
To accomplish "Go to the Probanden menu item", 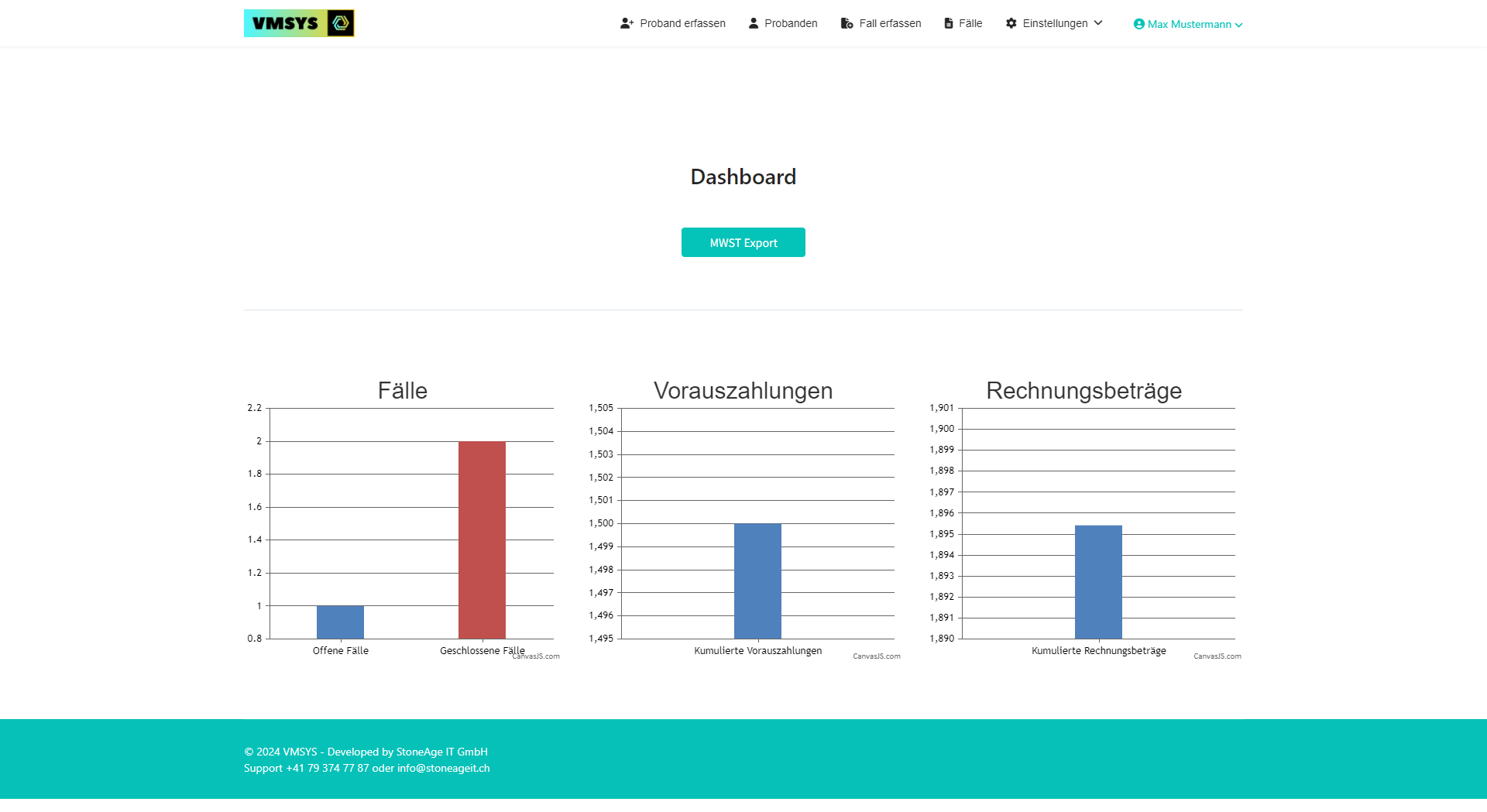I will (791, 23).
